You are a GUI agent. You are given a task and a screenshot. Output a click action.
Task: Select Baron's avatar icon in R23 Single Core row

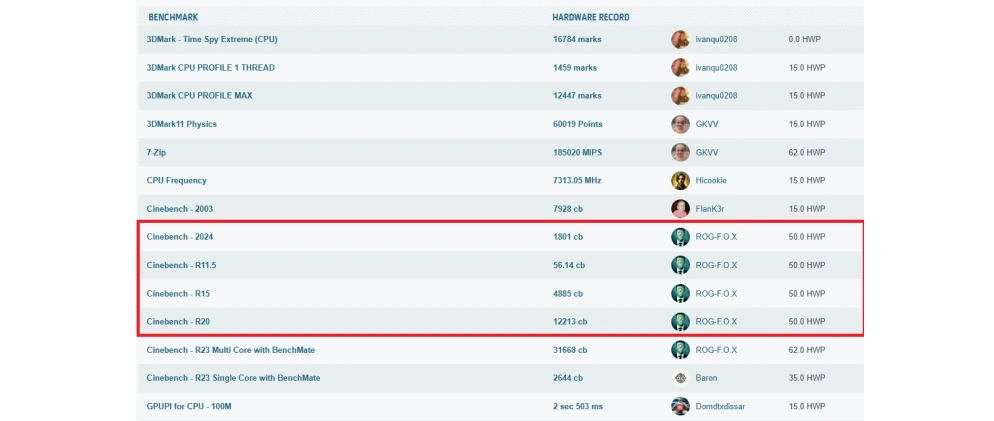(x=680, y=378)
